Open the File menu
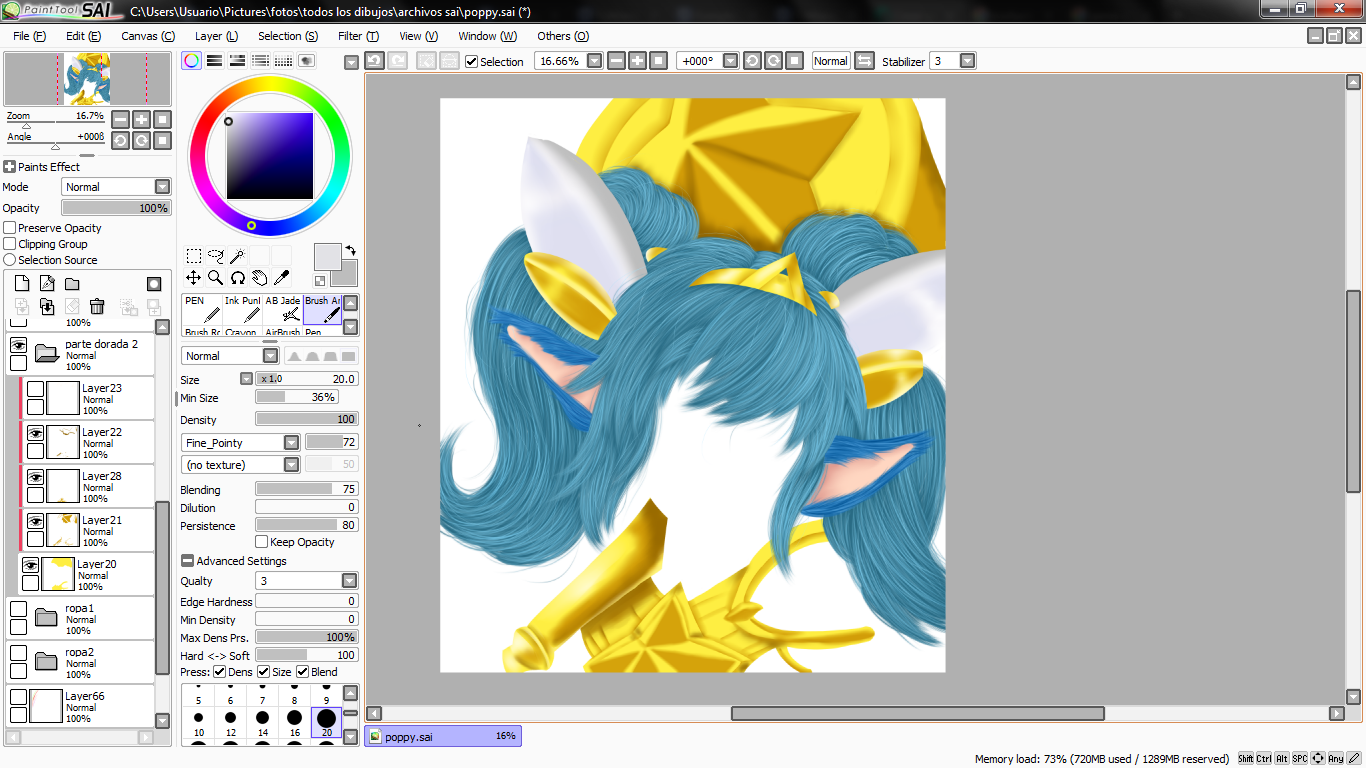This screenshot has height=768, width=1366. pyautogui.click(x=30, y=36)
